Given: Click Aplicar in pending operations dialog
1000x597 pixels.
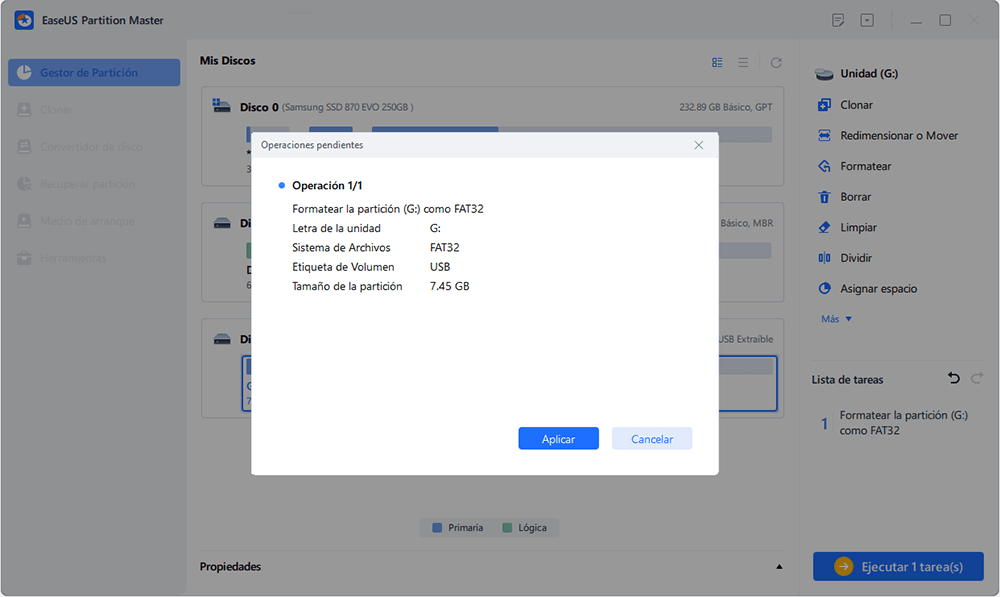Looking at the screenshot, I should pyautogui.click(x=558, y=439).
